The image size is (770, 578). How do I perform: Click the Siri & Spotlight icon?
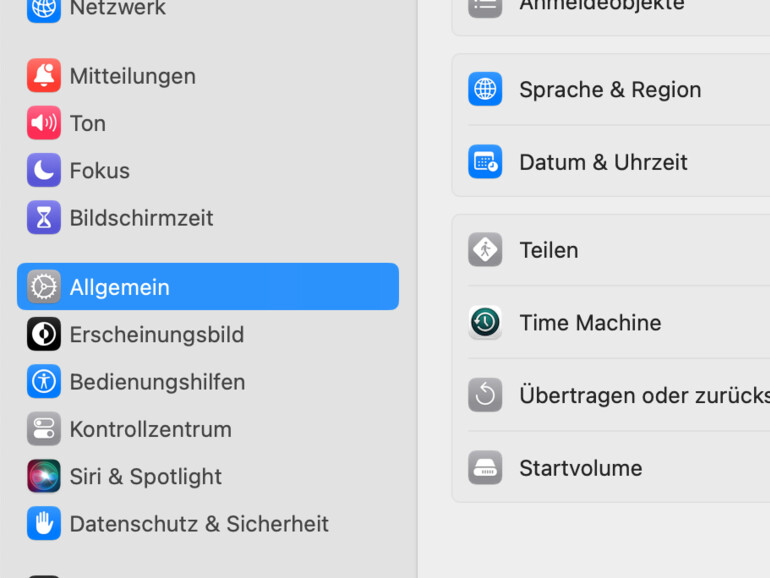click(44, 476)
